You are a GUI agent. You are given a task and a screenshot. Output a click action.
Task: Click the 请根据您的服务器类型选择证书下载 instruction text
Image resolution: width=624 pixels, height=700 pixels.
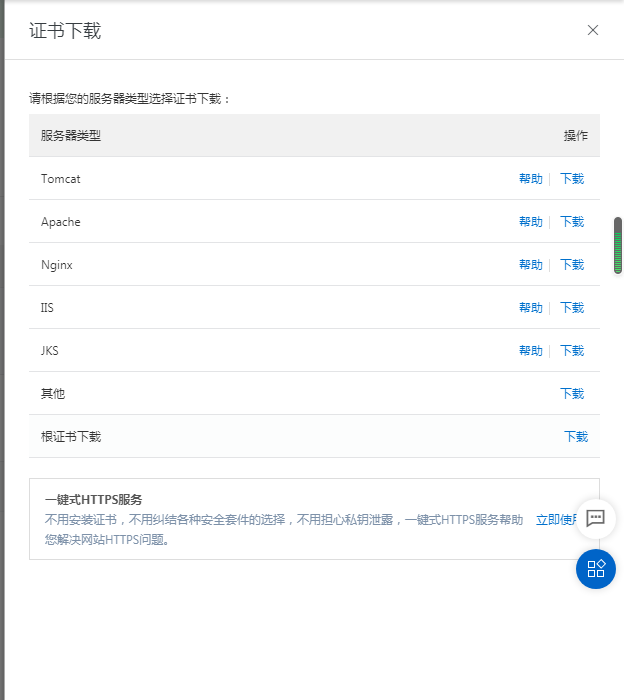pos(129,99)
